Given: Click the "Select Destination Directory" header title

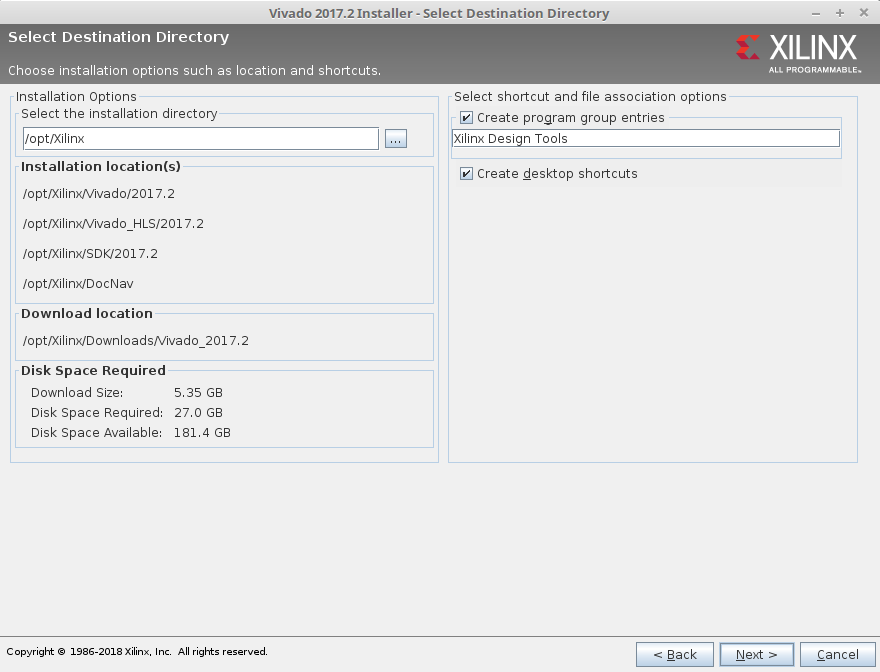Looking at the screenshot, I should [118, 37].
